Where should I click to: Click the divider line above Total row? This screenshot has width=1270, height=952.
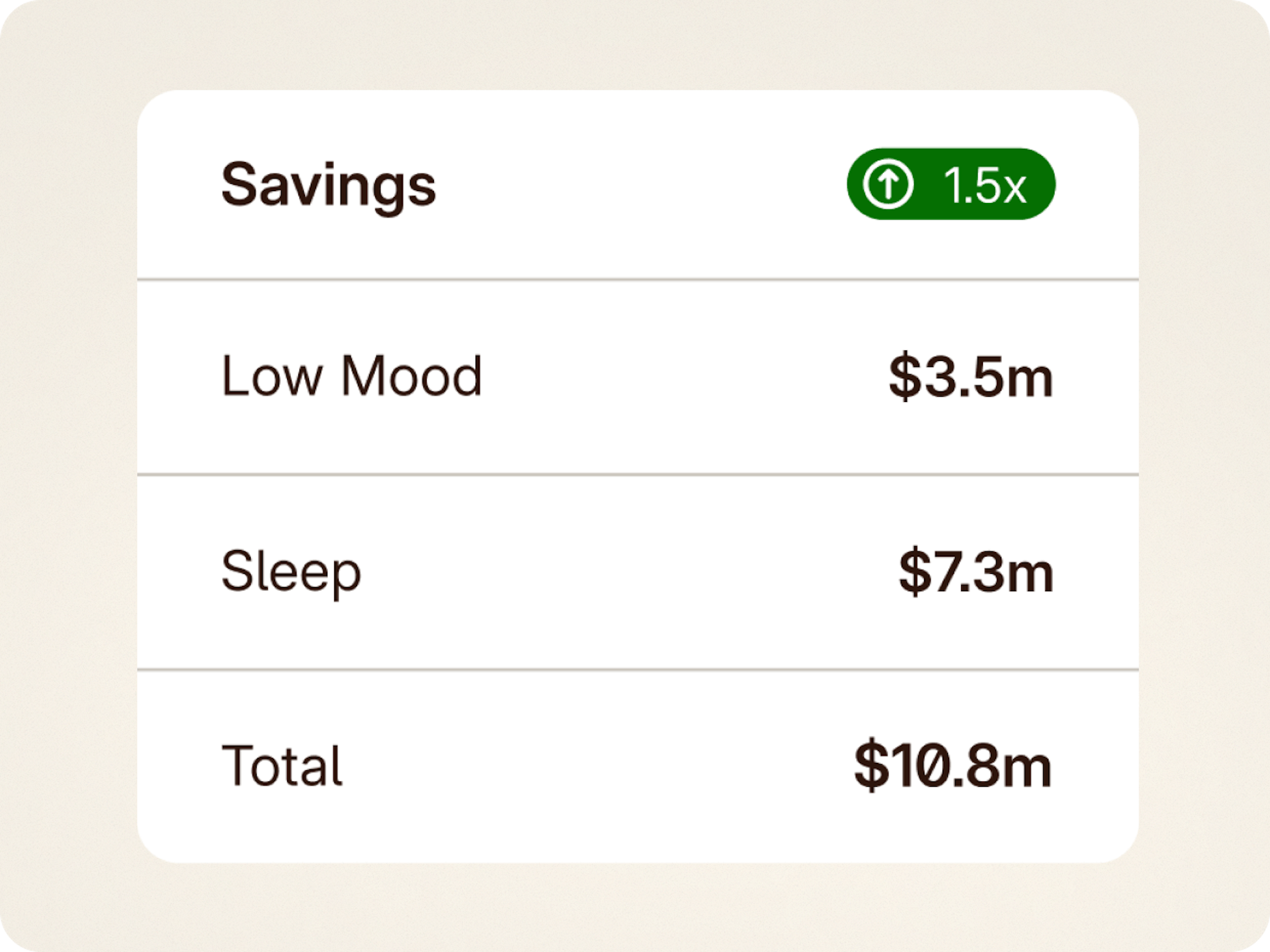pyautogui.click(x=638, y=669)
